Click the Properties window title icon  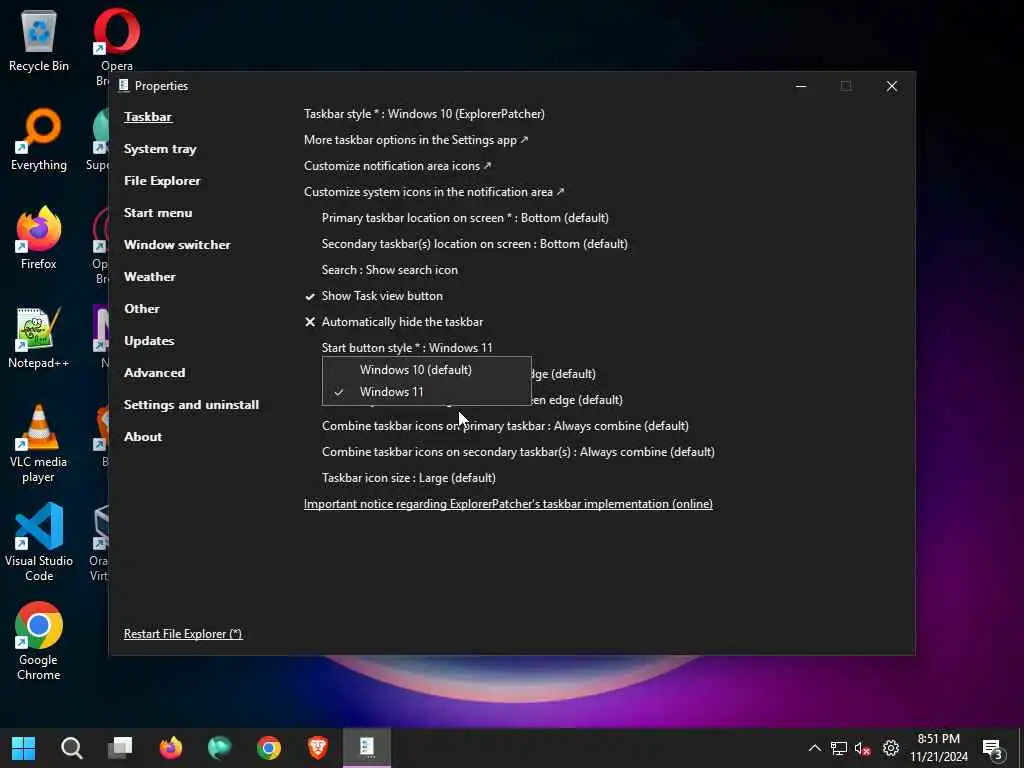click(123, 86)
